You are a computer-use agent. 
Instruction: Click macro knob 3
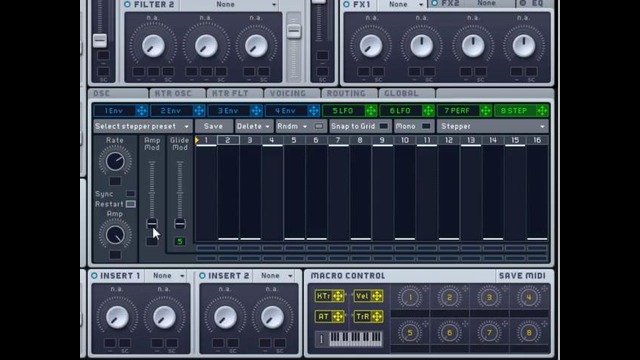click(489, 298)
